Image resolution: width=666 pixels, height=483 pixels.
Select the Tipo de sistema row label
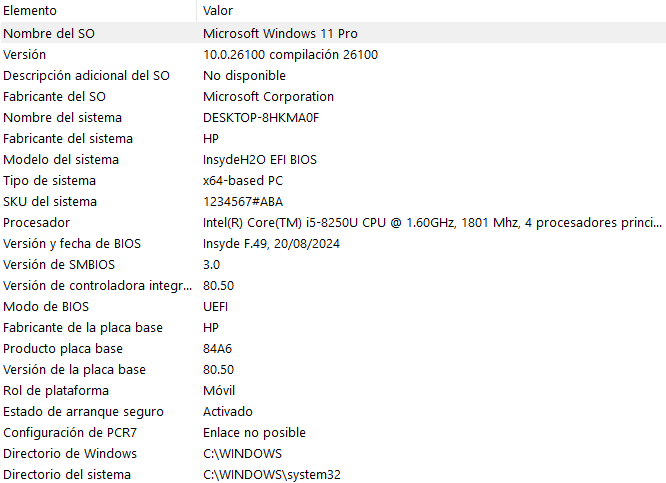[50, 181]
